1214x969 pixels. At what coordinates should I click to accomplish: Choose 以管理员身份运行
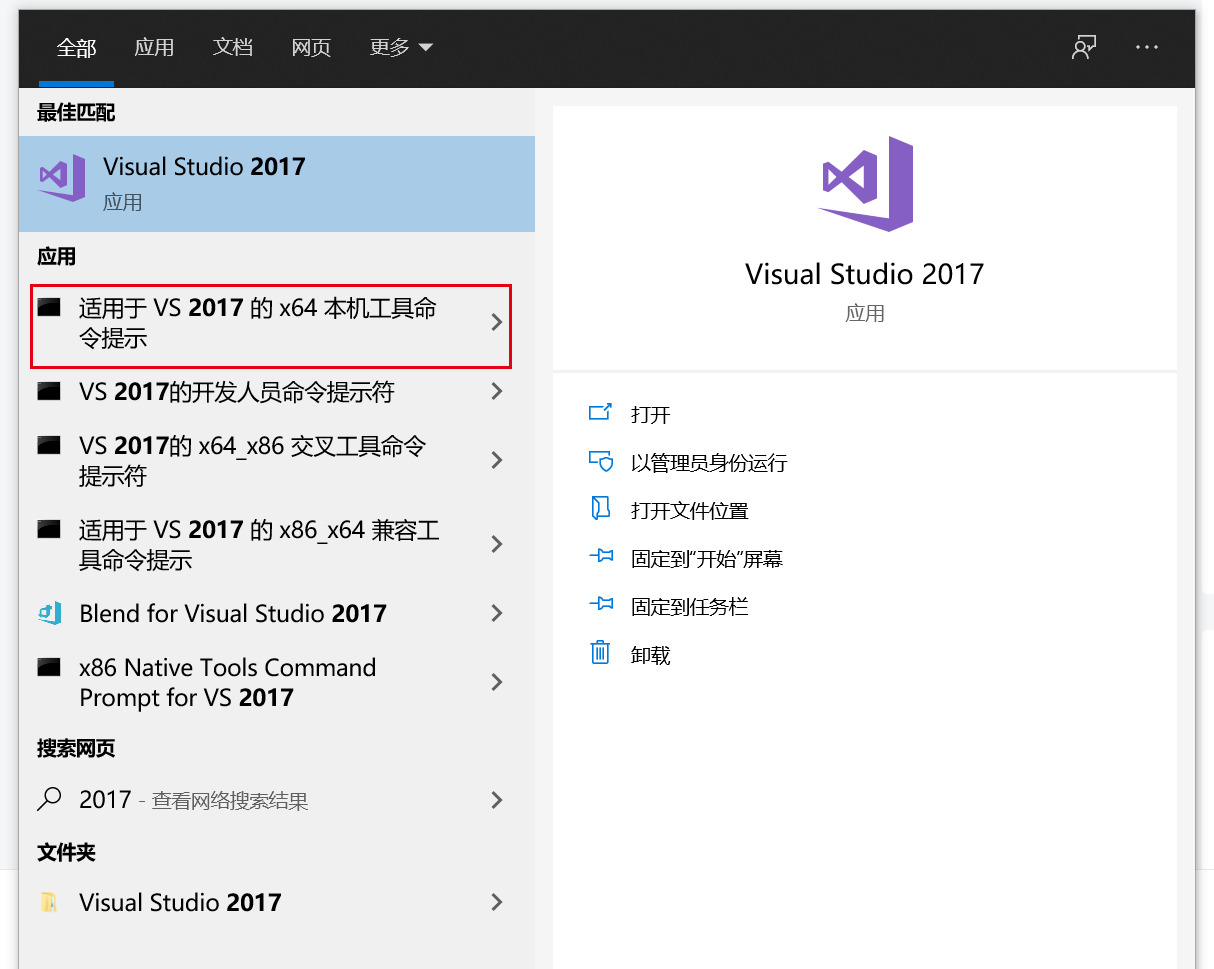(709, 462)
